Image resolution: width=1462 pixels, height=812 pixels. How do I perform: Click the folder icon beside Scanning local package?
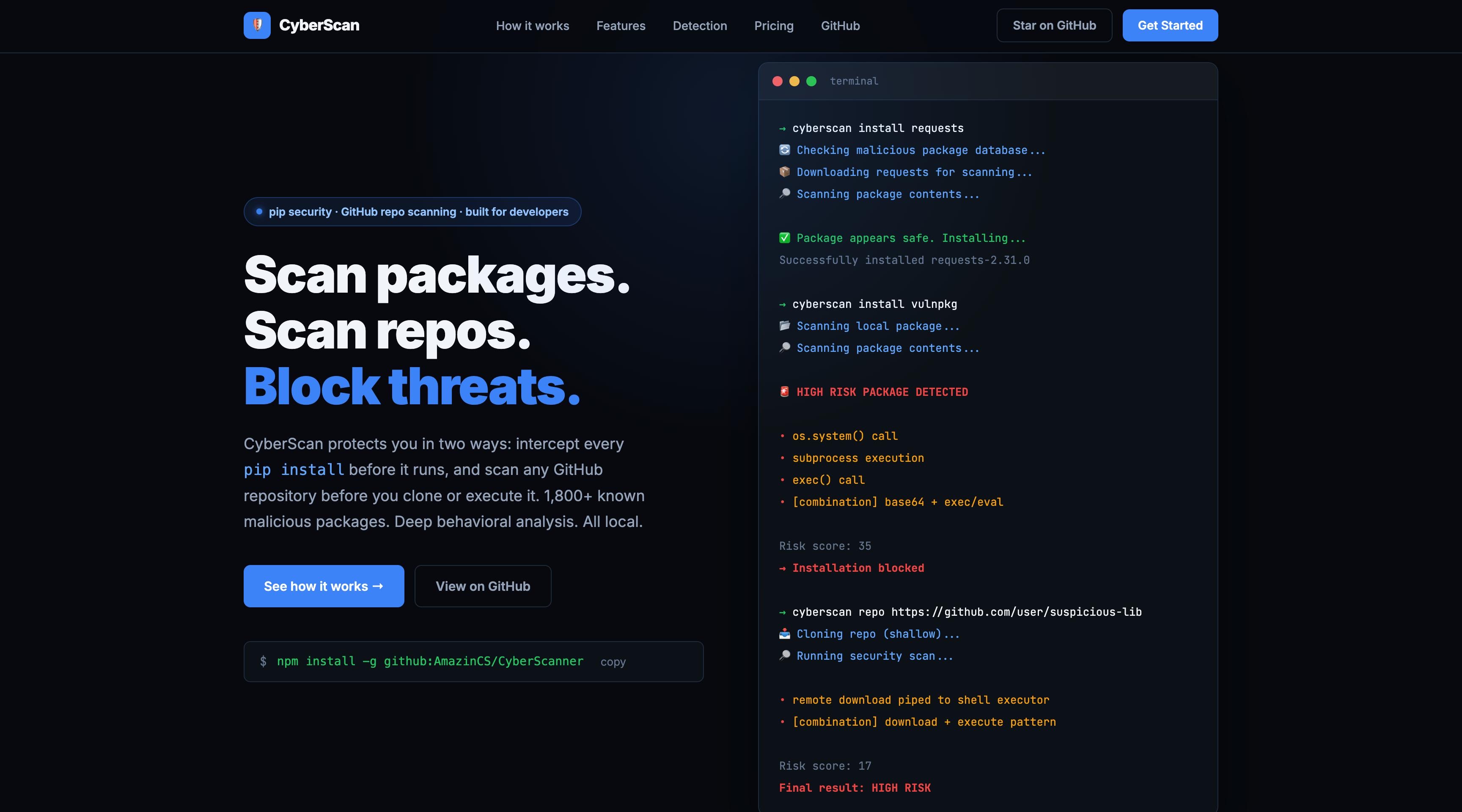784,326
